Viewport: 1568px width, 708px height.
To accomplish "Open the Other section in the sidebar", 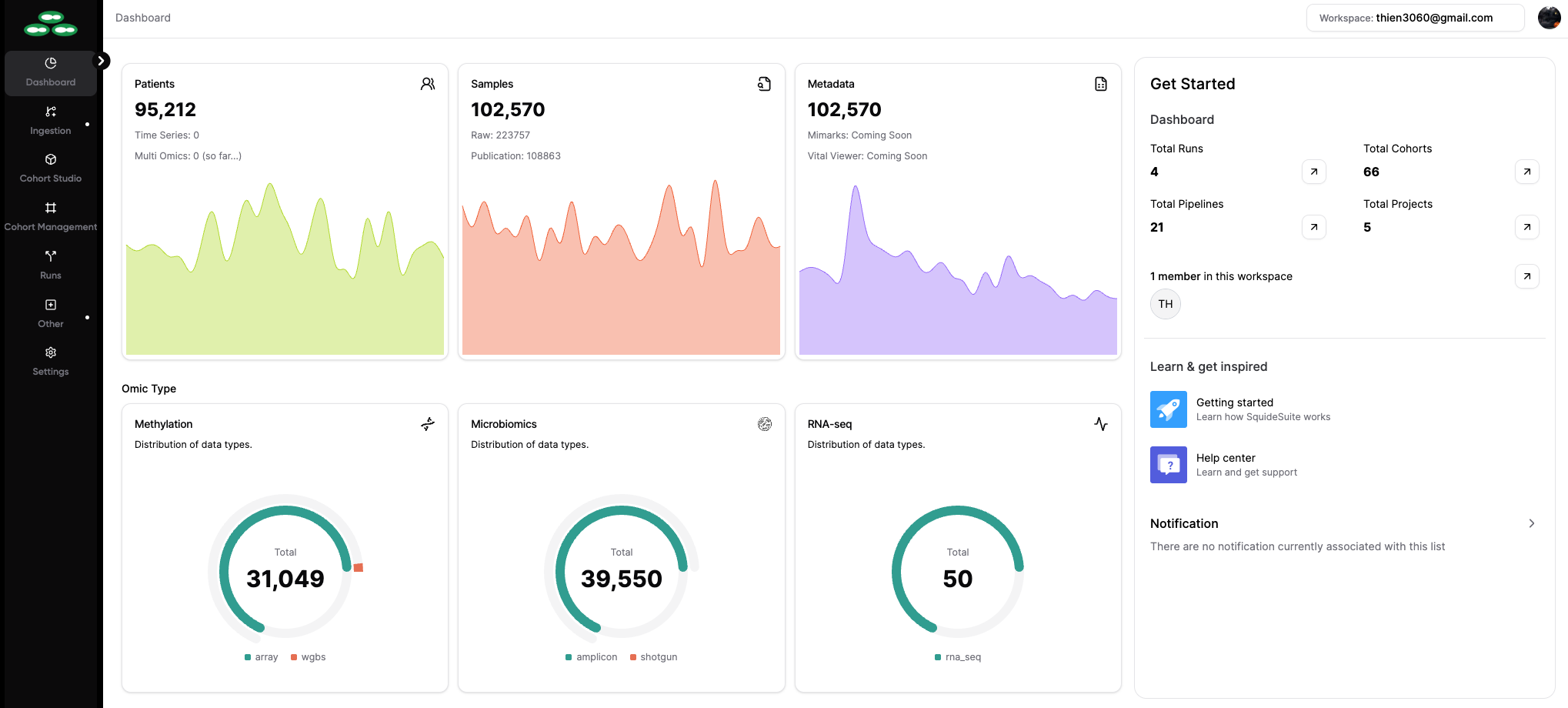I will point(50,305).
